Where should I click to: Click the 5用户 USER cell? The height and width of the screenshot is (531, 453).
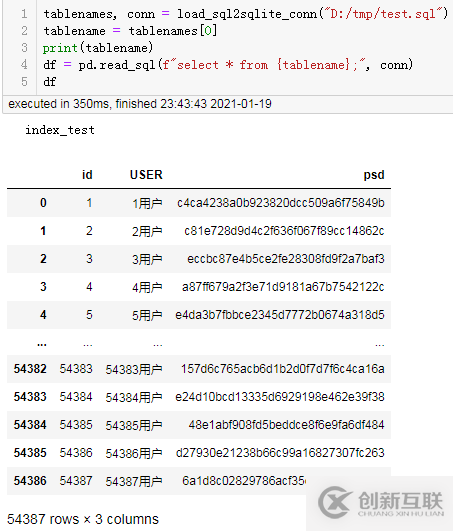tap(147, 315)
